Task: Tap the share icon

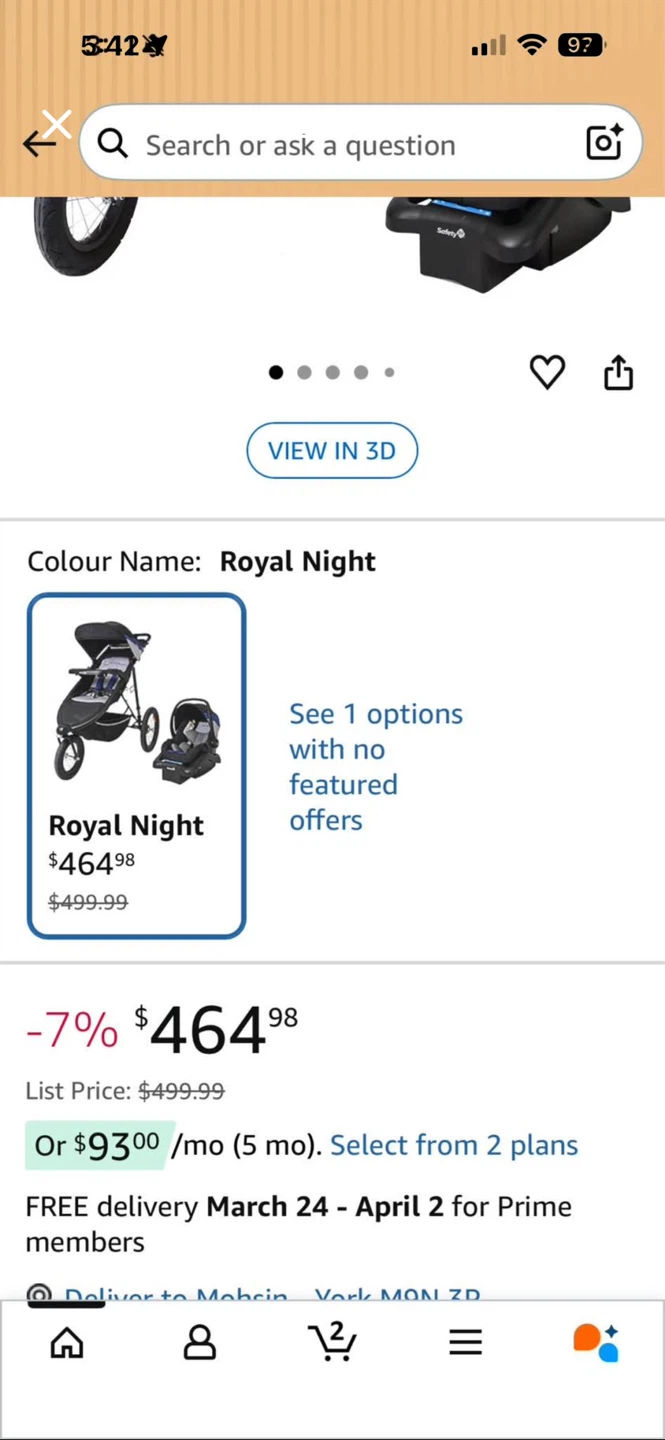Action: (x=619, y=372)
